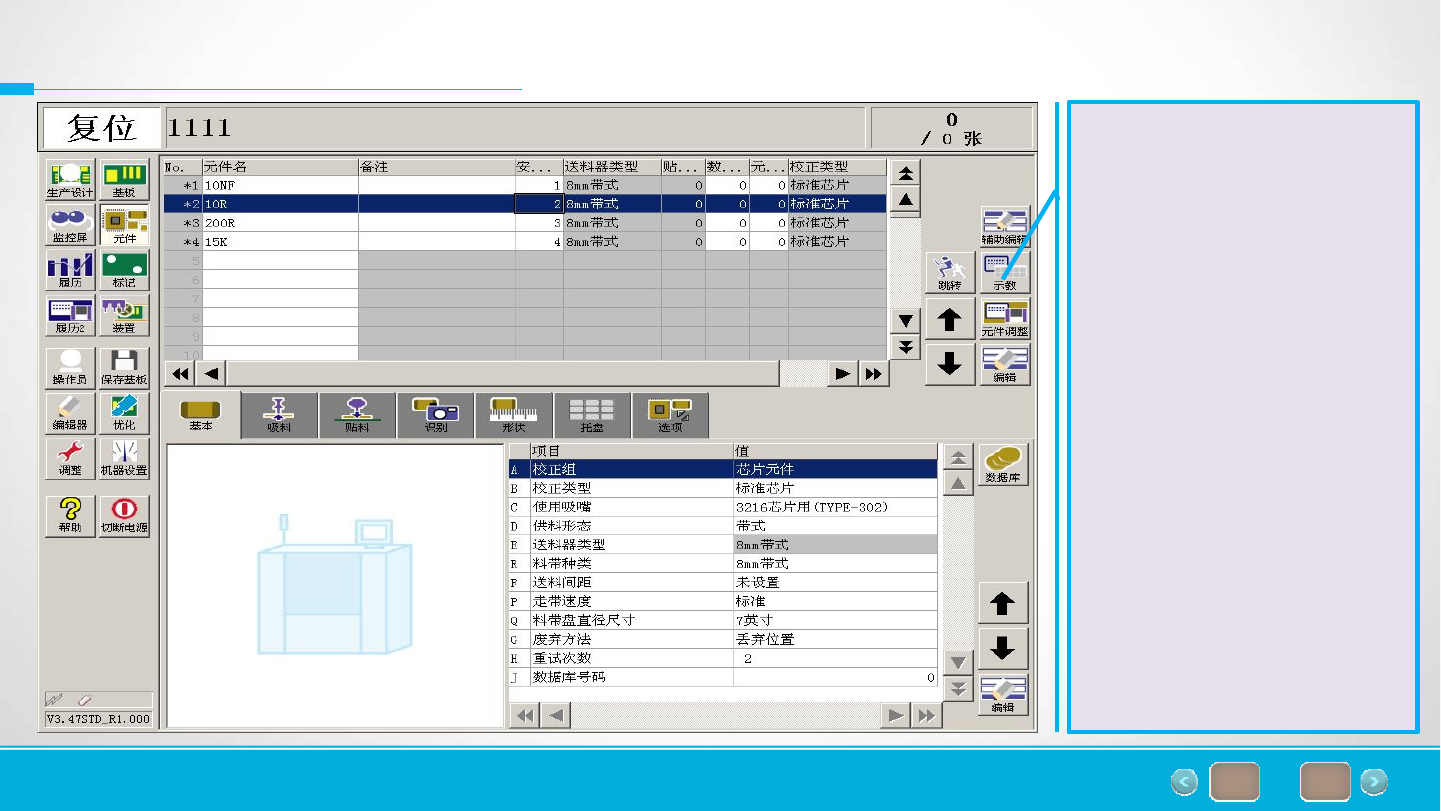The image size is (1441, 811).
Task: Open the 数据库 database icon
Action: 1002,466
